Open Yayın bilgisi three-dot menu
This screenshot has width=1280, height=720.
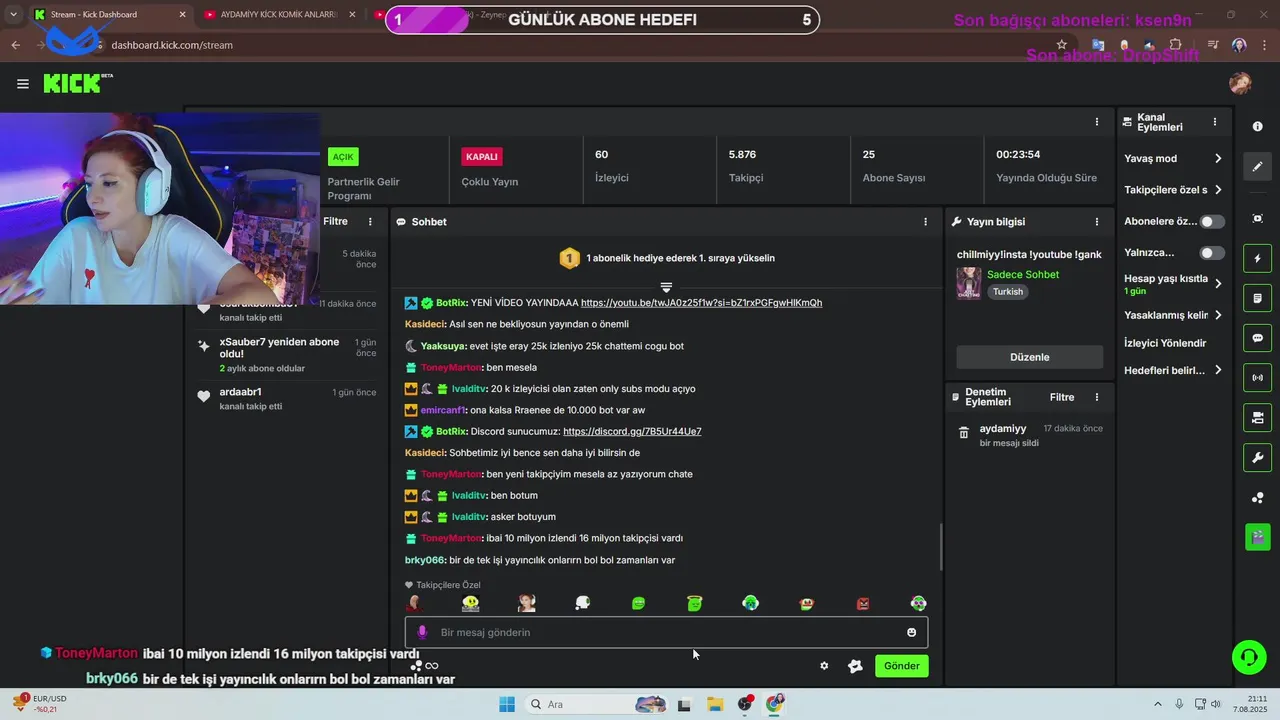pos(1096,222)
